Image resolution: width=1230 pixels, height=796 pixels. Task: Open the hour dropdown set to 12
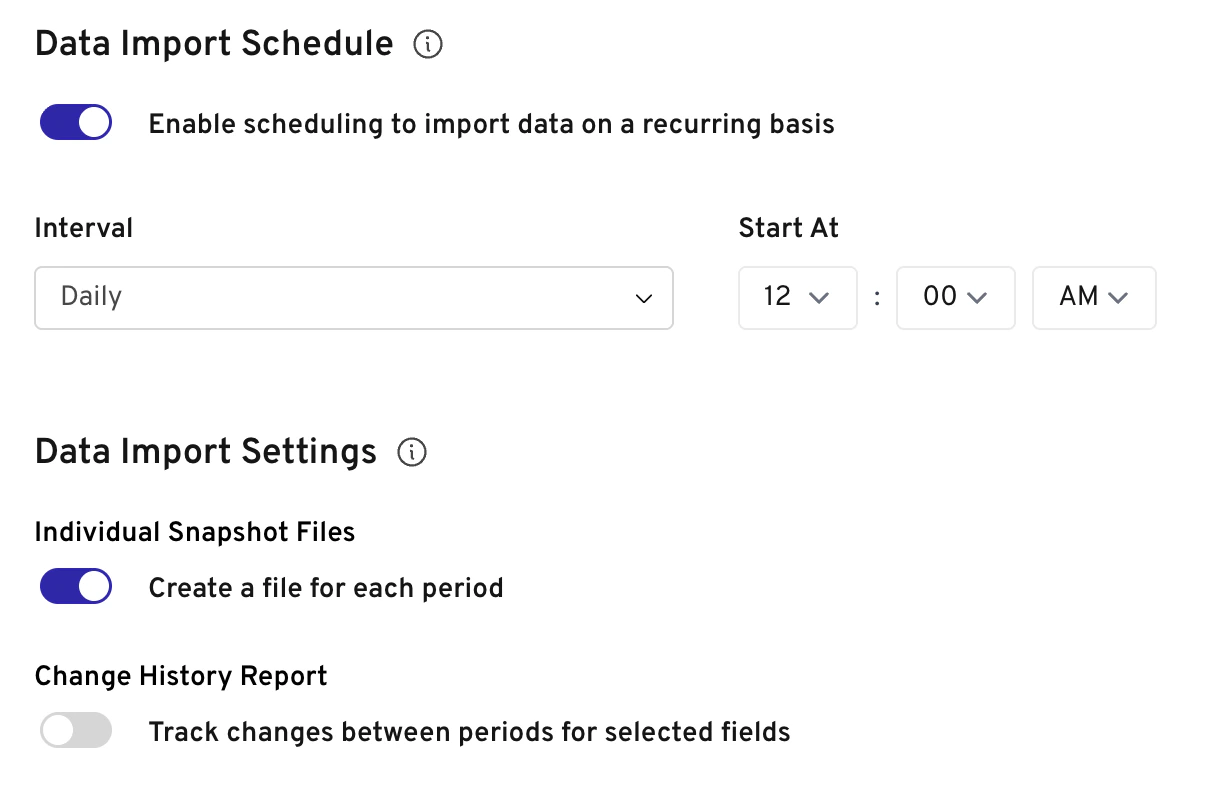pos(797,298)
